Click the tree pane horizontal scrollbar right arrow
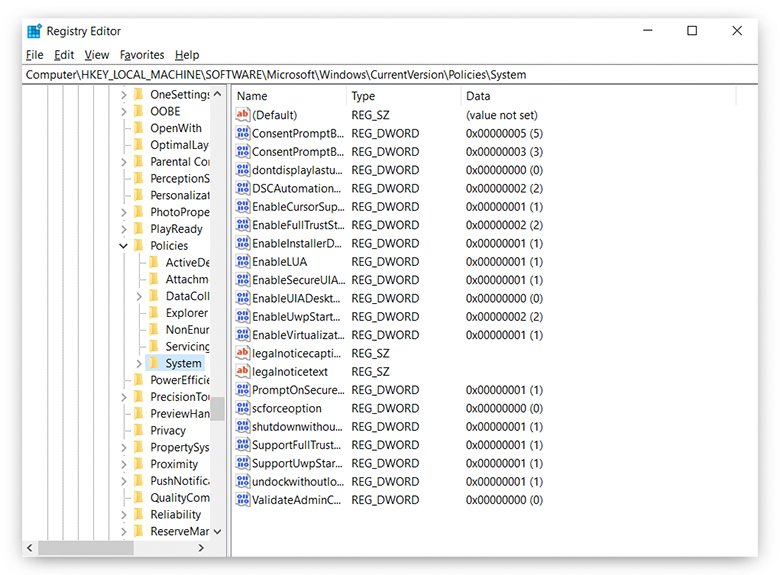780x575 pixels. click(201, 548)
